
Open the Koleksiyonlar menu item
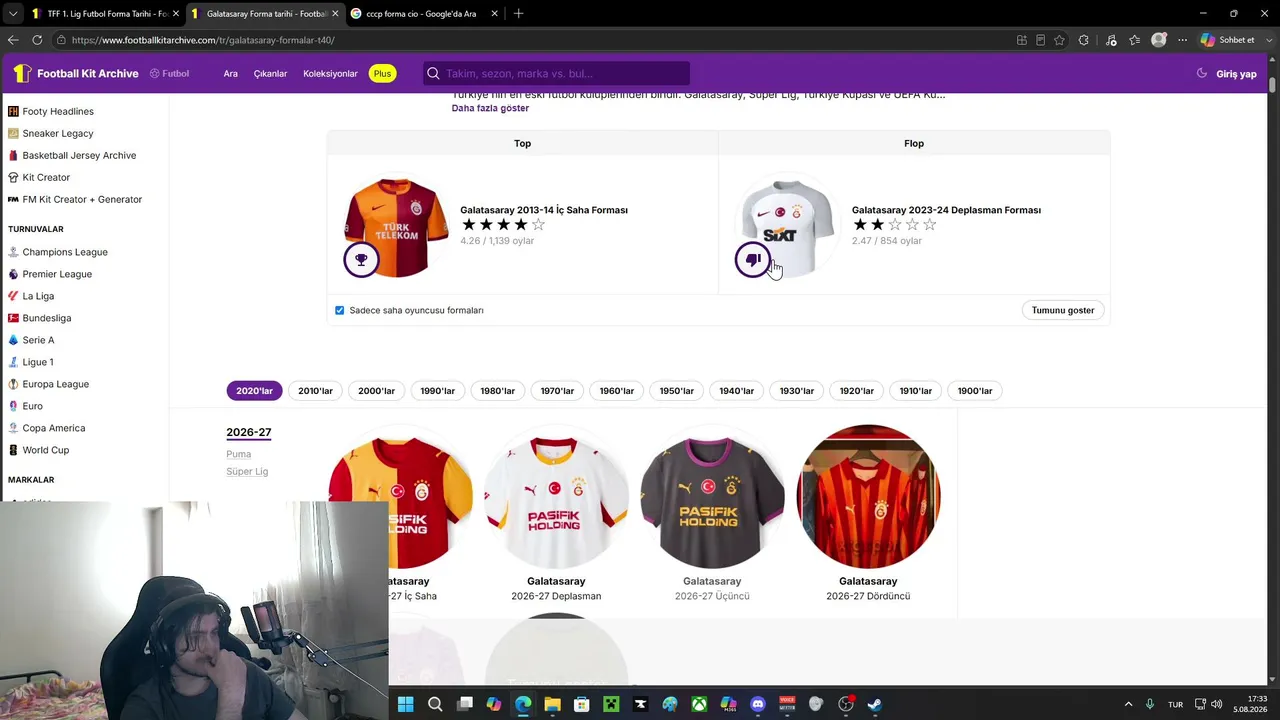point(330,73)
